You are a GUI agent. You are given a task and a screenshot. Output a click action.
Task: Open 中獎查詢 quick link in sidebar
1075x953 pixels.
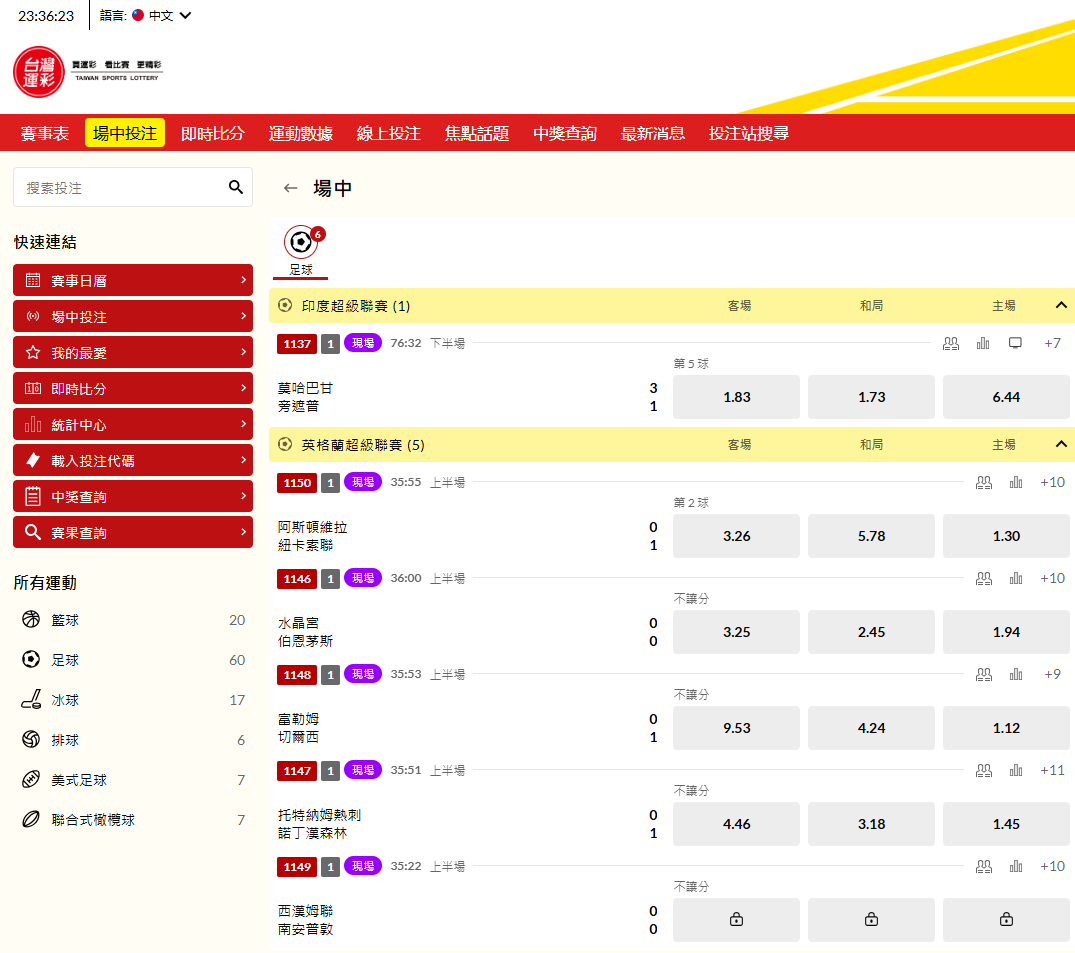click(x=133, y=496)
